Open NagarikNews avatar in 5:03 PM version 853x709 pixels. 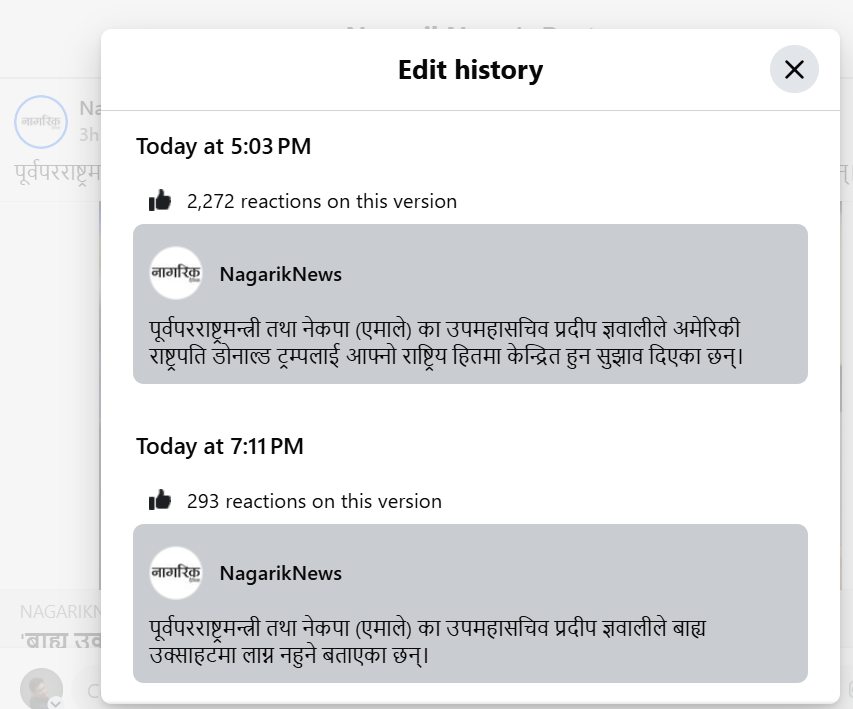coord(176,273)
